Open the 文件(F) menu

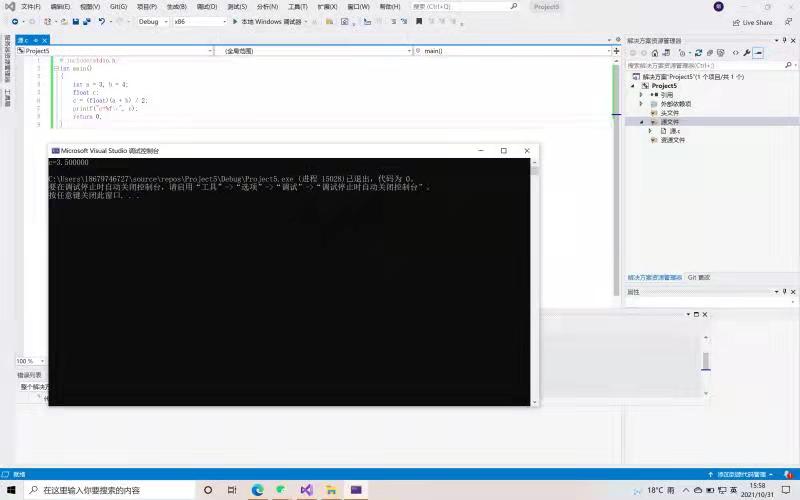(x=31, y=7)
